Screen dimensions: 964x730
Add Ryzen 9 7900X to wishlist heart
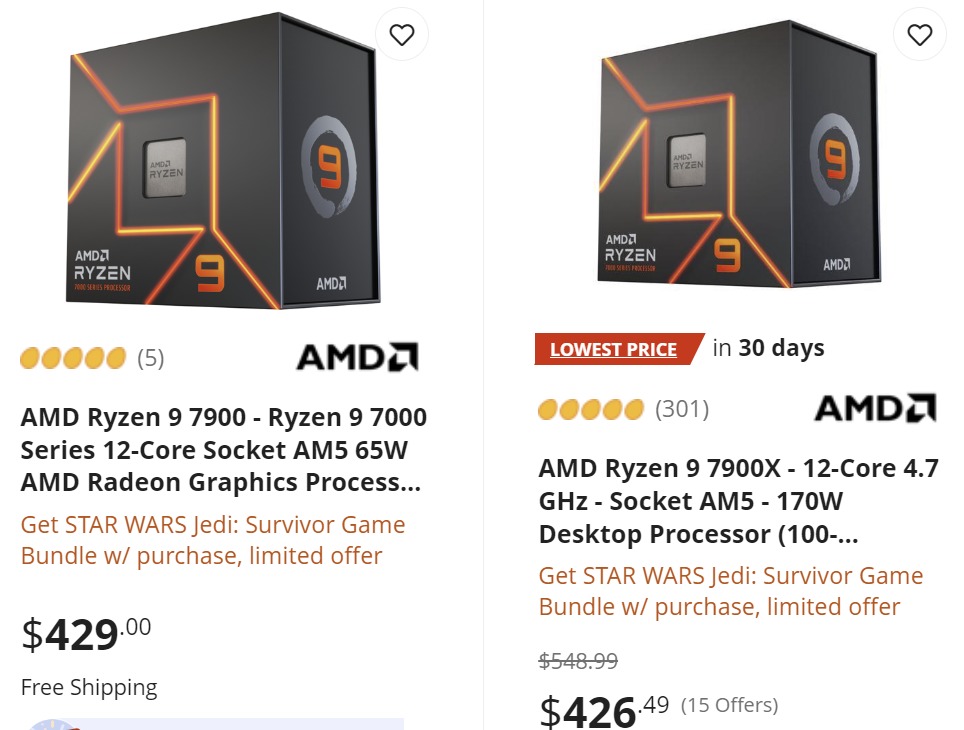click(920, 36)
